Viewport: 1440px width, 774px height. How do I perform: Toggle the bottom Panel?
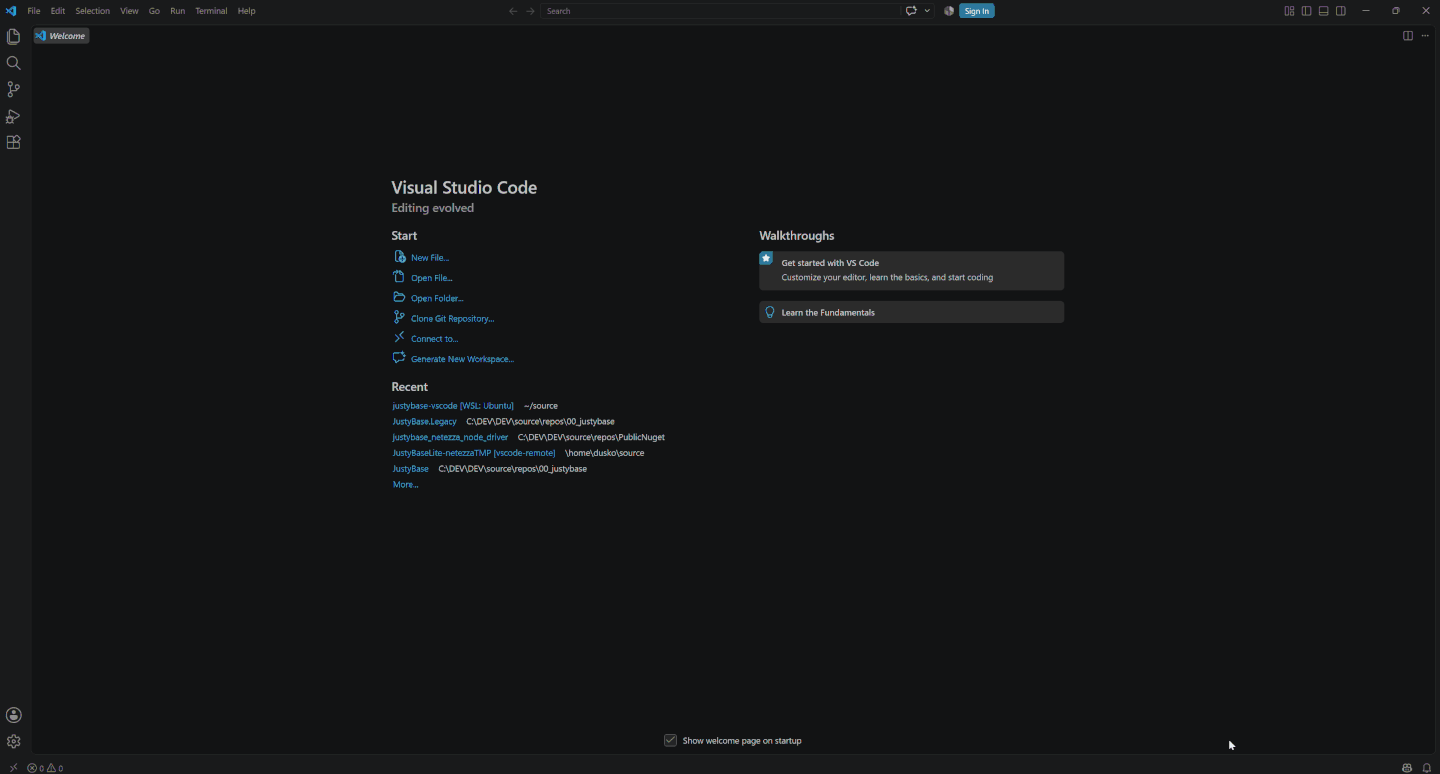[x=1323, y=11]
